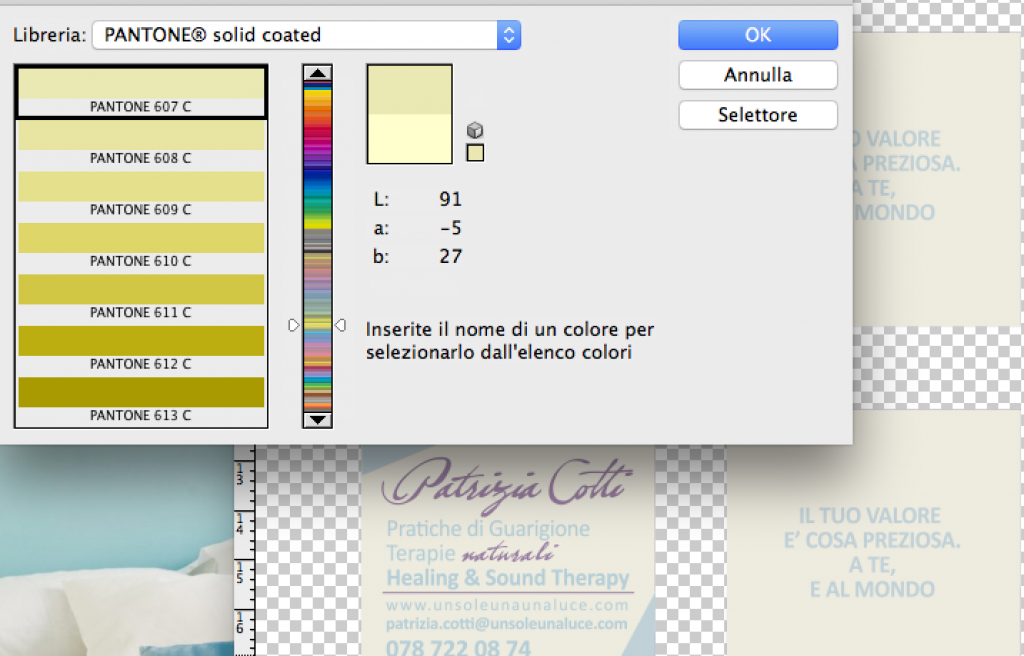Click the vertical ruler in document window

click(244, 551)
